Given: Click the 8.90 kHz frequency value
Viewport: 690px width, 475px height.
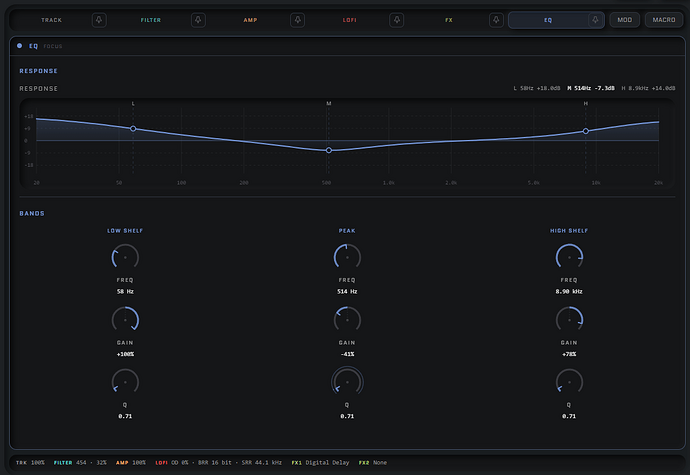Looking at the screenshot, I should 569,291.
